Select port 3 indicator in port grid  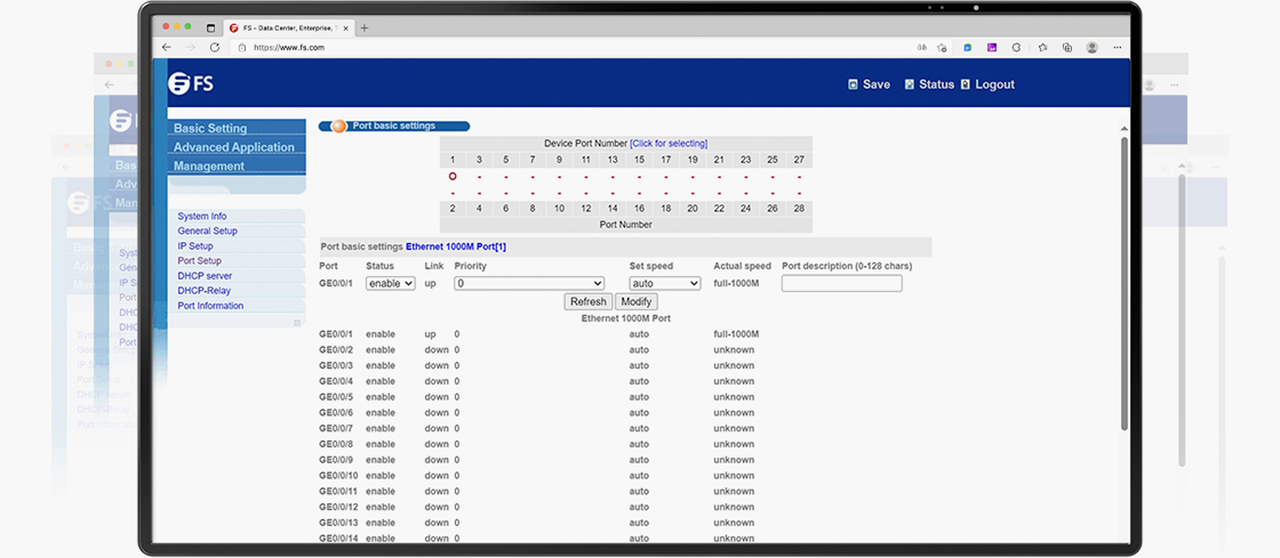click(479, 177)
